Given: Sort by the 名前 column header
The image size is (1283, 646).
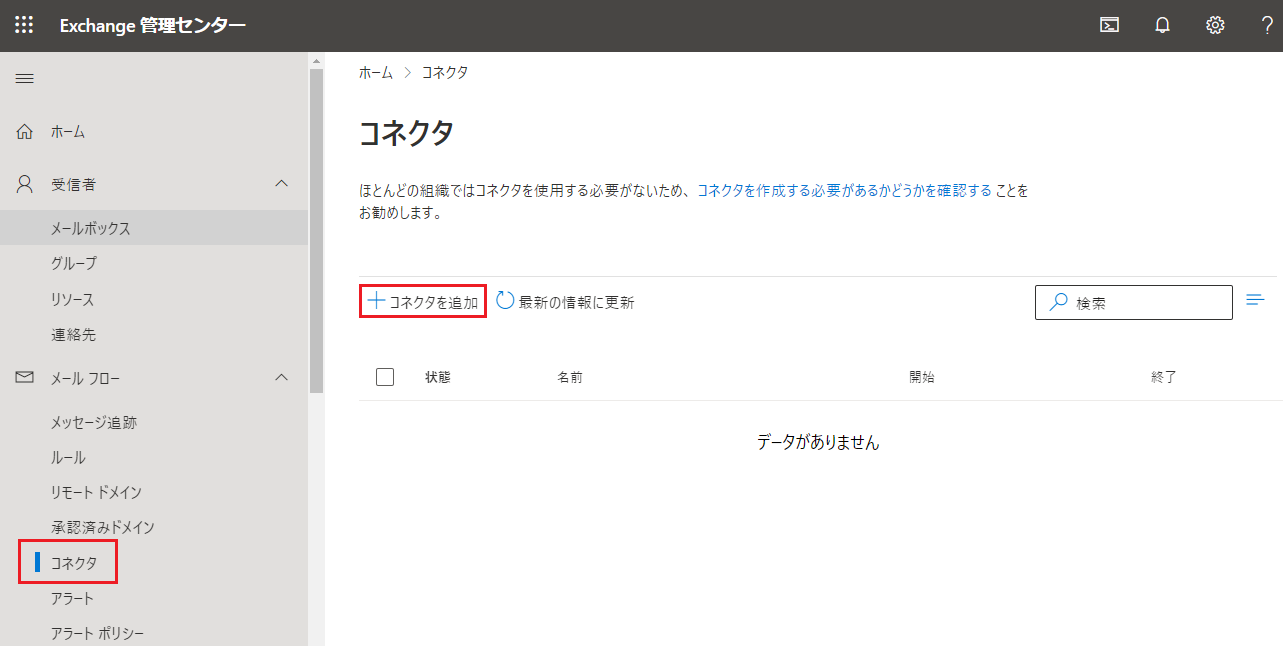Looking at the screenshot, I should click(x=570, y=377).
